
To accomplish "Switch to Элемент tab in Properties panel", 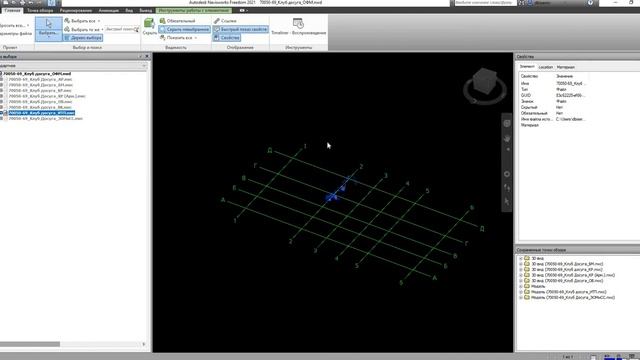I will click(x=527, y=67).
